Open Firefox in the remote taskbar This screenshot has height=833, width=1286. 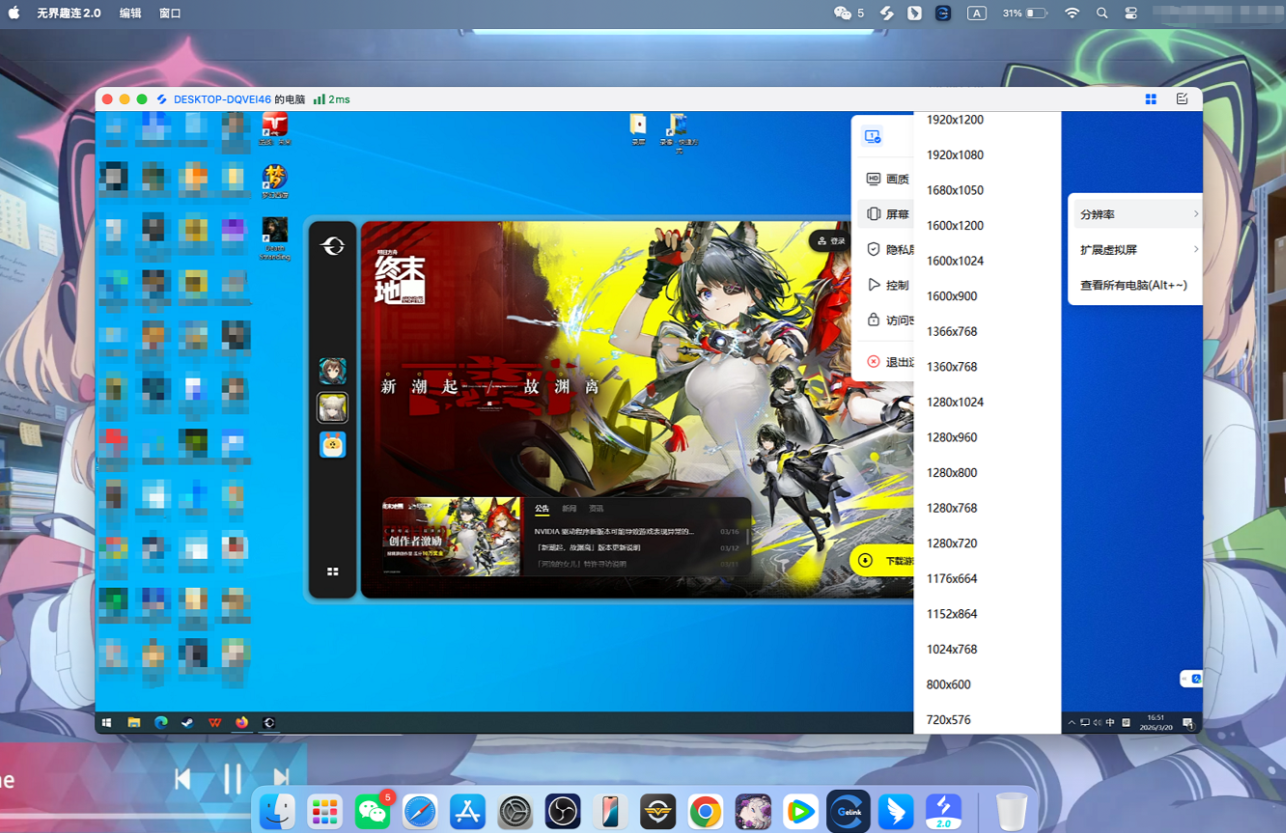(x=241, y=722)
